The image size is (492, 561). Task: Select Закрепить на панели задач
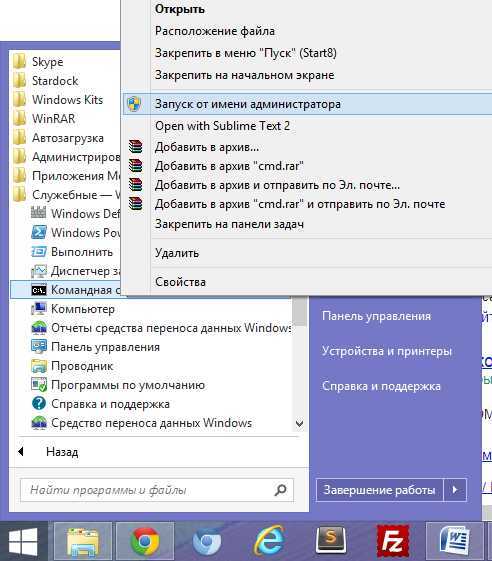point(229,224)
